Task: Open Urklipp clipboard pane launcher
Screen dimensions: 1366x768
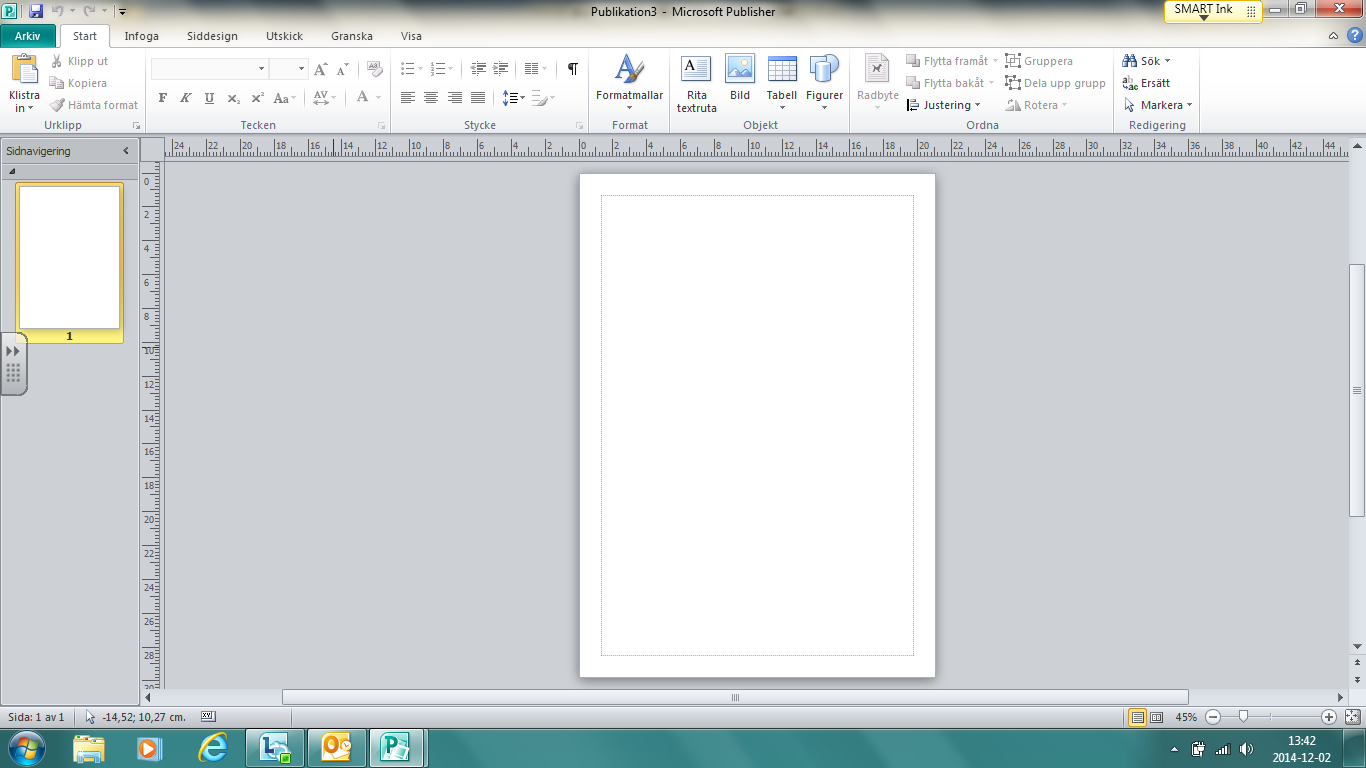Action: click(x=136, y=126)
